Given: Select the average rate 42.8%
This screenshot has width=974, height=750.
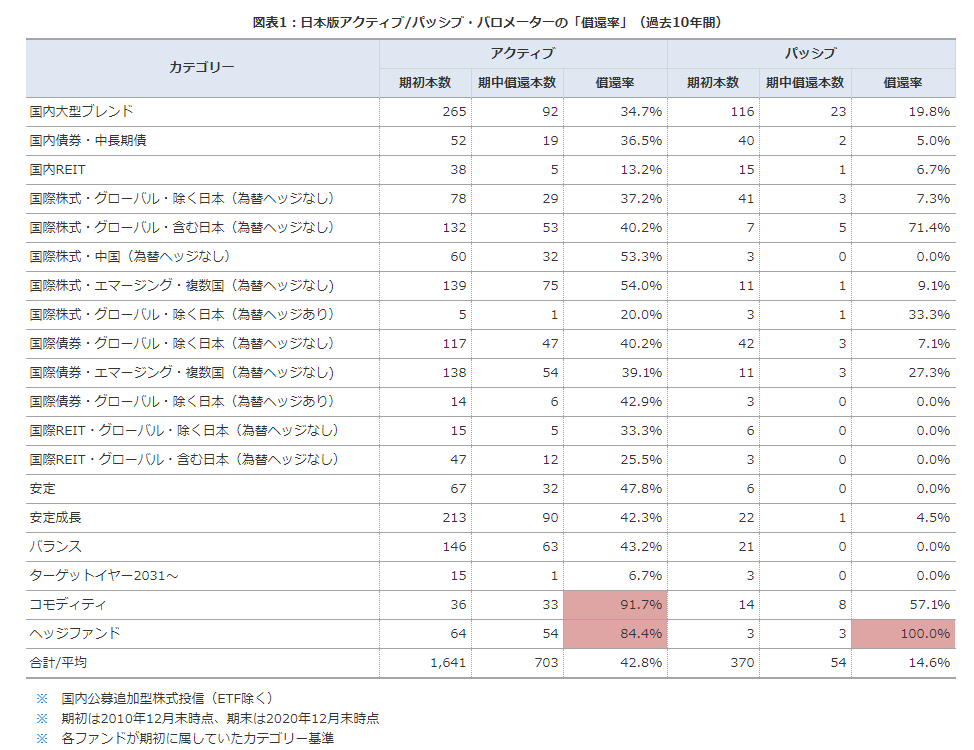Looking at the screenshot, I should coord(641,663).
